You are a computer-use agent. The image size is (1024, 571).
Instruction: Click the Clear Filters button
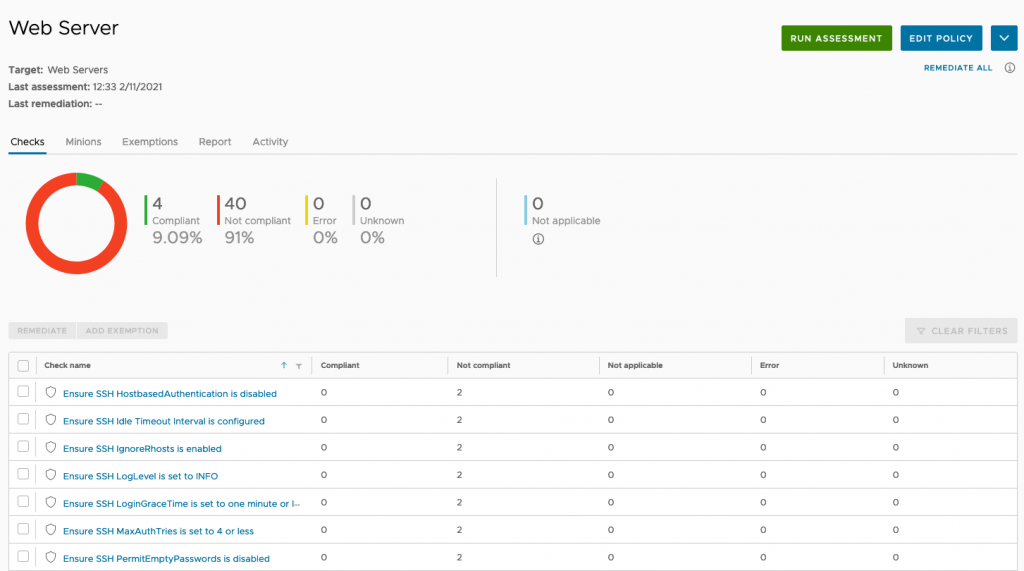pyautogui.click(x=961, y=331)
